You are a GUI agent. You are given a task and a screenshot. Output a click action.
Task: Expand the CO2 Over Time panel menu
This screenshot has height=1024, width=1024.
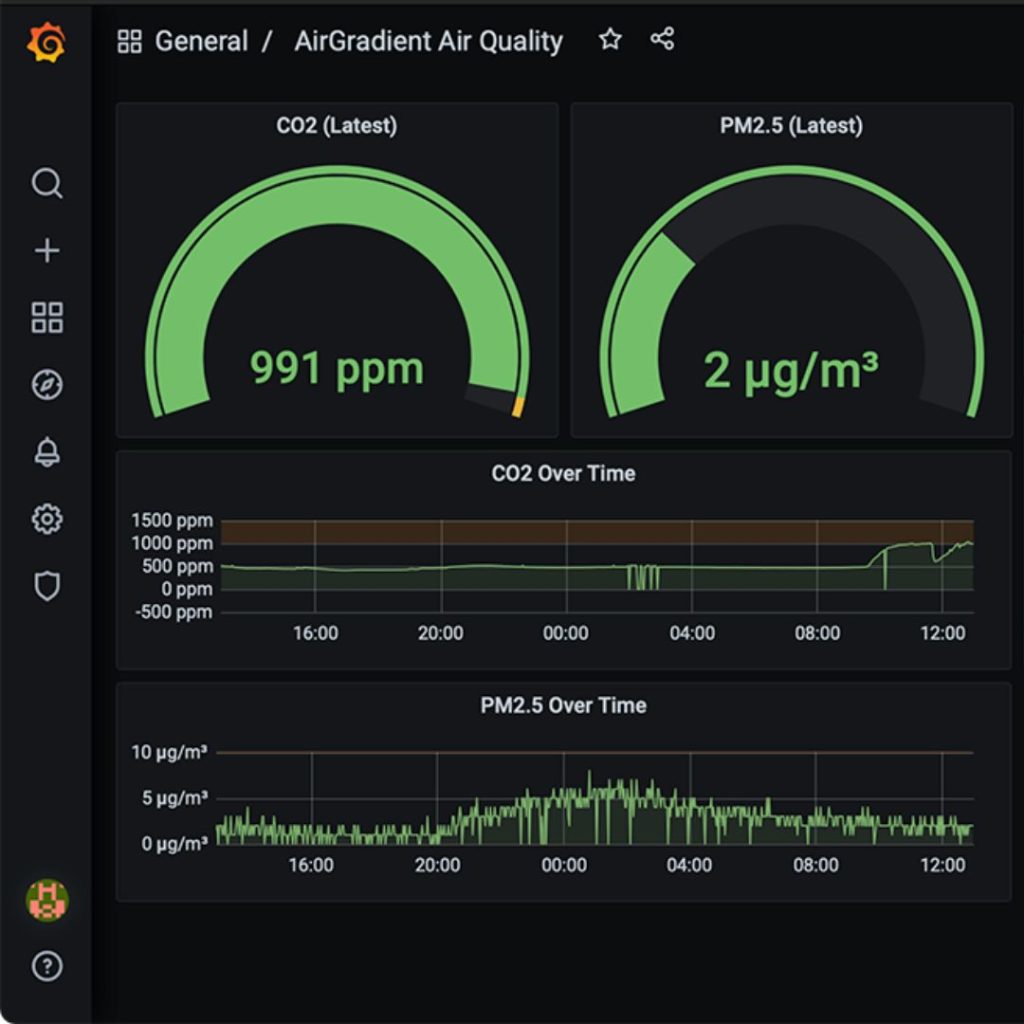[x=563, y=474]
